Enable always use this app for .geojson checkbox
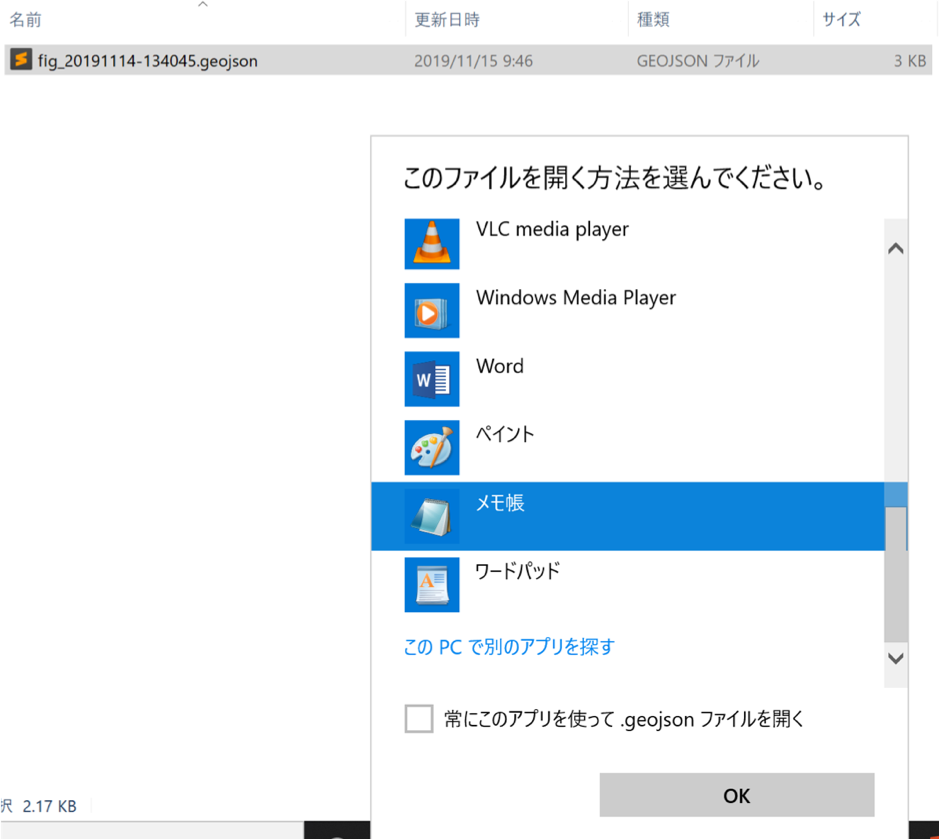Viewport: 939px width, 839px height. (419, 719)
